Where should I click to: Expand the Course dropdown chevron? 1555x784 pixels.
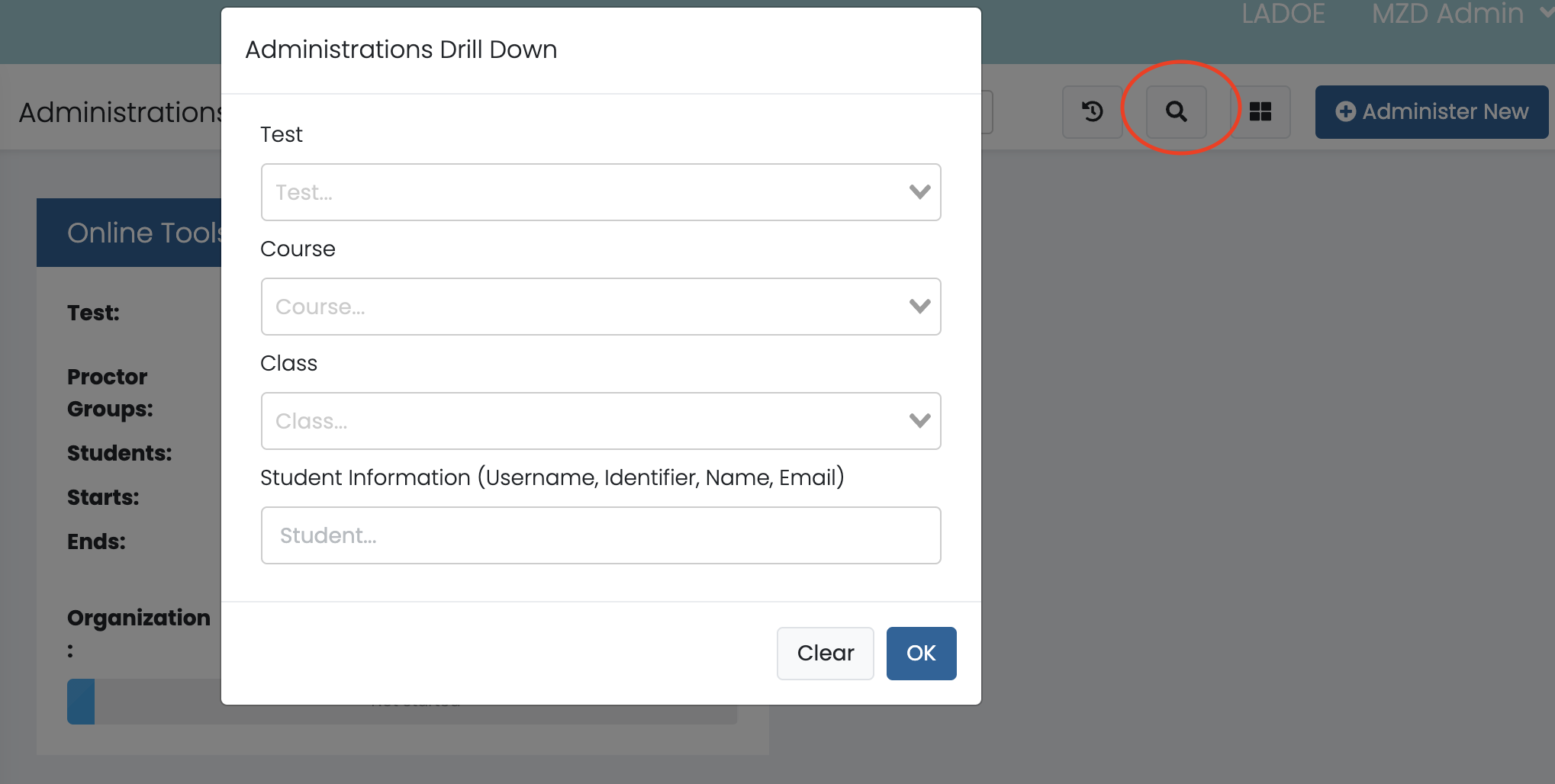(919, 307)
